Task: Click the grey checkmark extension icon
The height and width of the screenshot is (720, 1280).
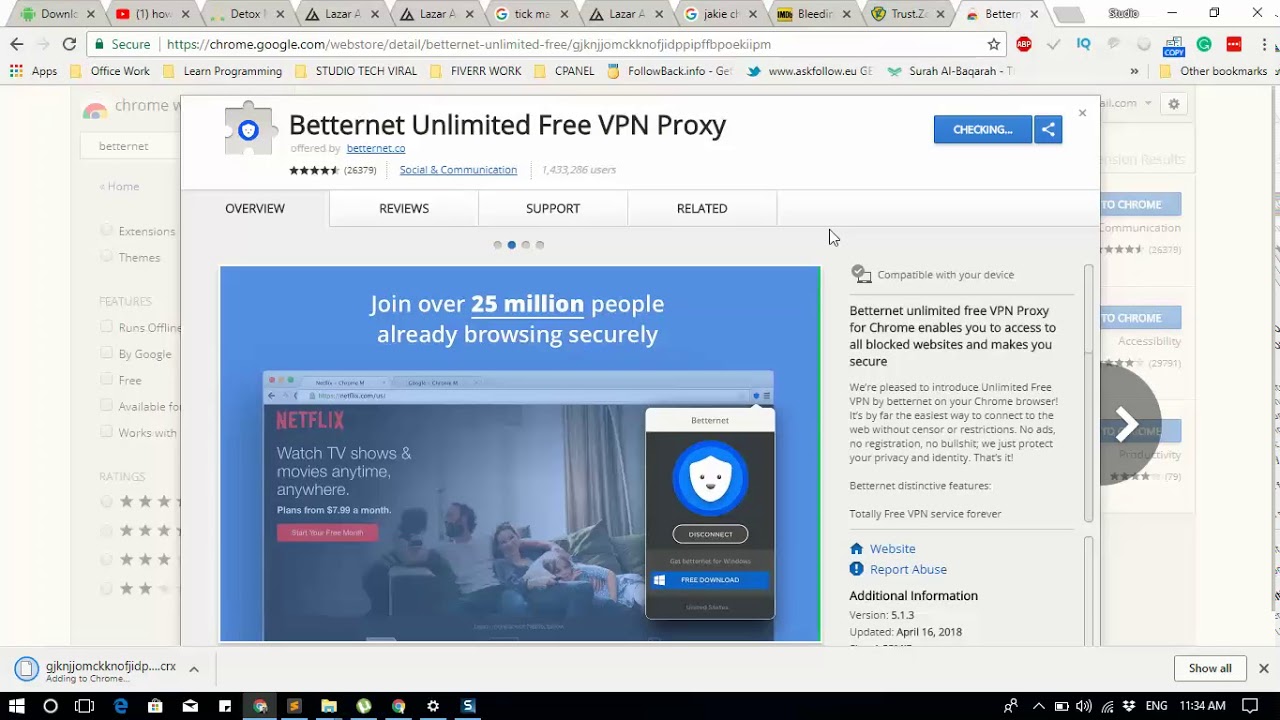Action: pos(1054,44)
